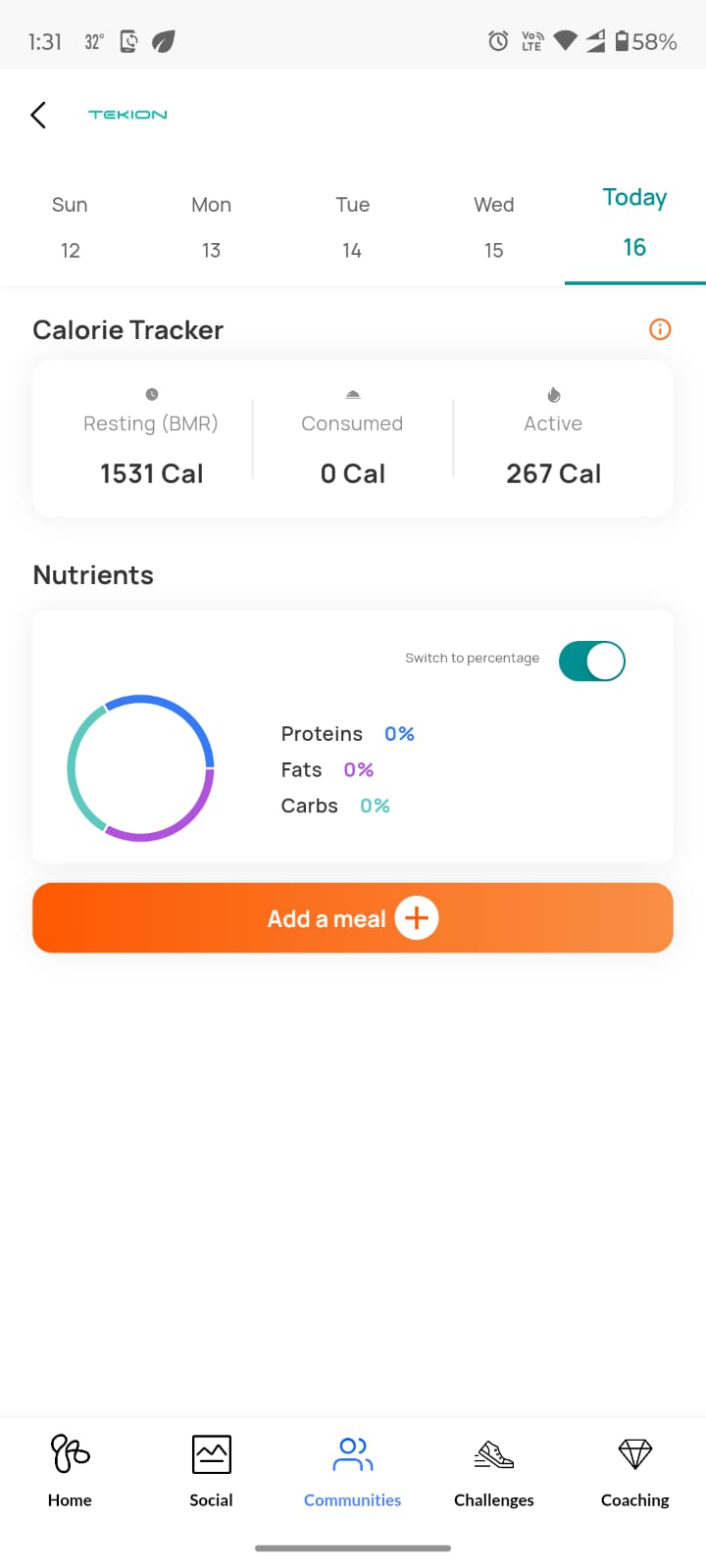Toggle the Switch to percentage switch

pyautogui.click(x=591, y=661)
